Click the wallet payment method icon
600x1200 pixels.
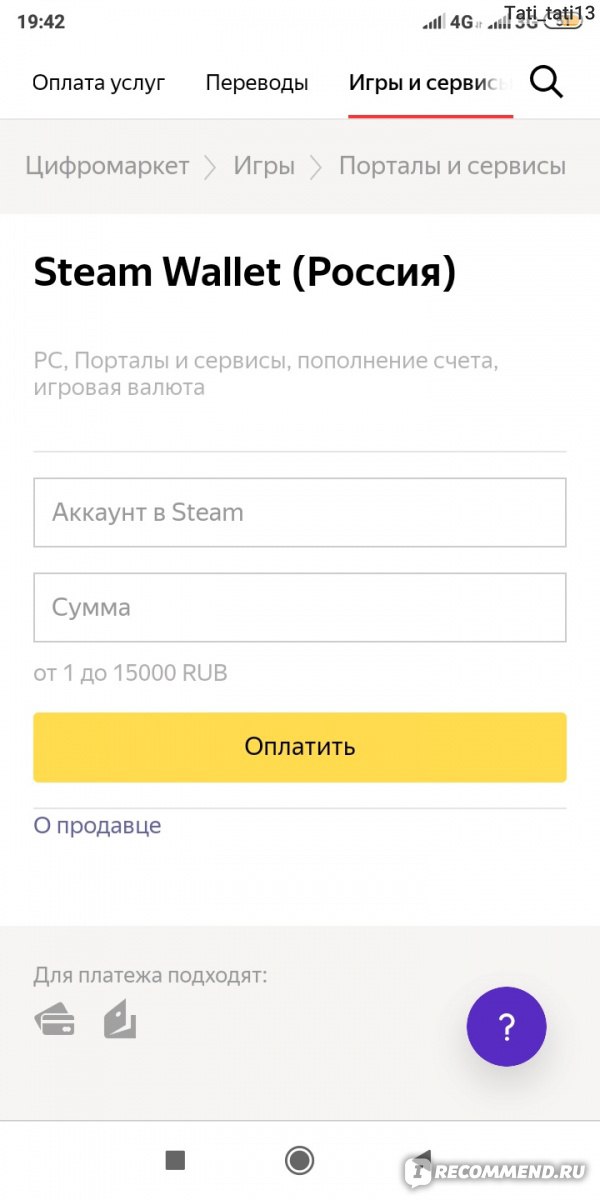tap(120, 1021)
